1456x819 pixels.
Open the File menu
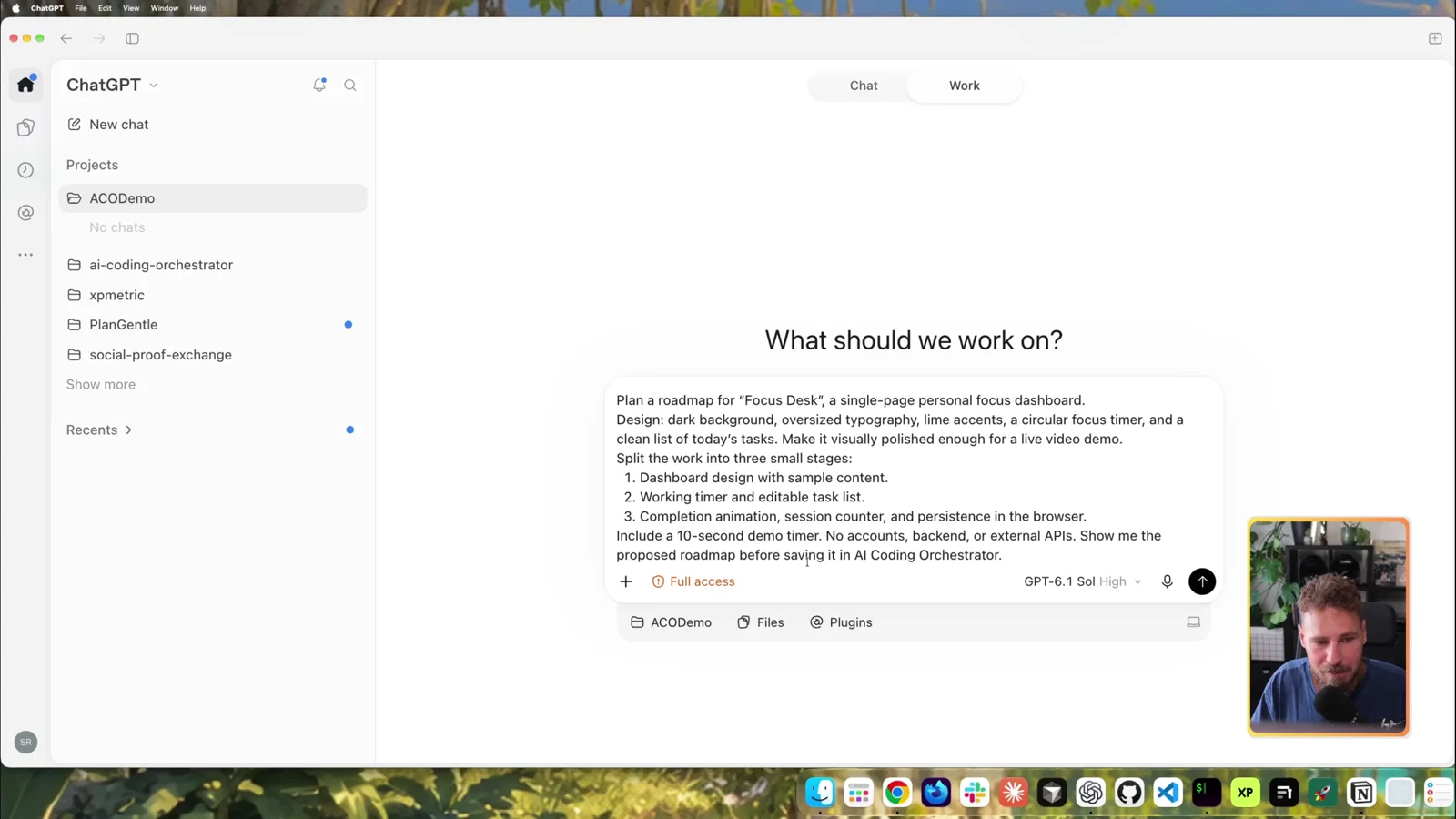[x=81, y=8]
